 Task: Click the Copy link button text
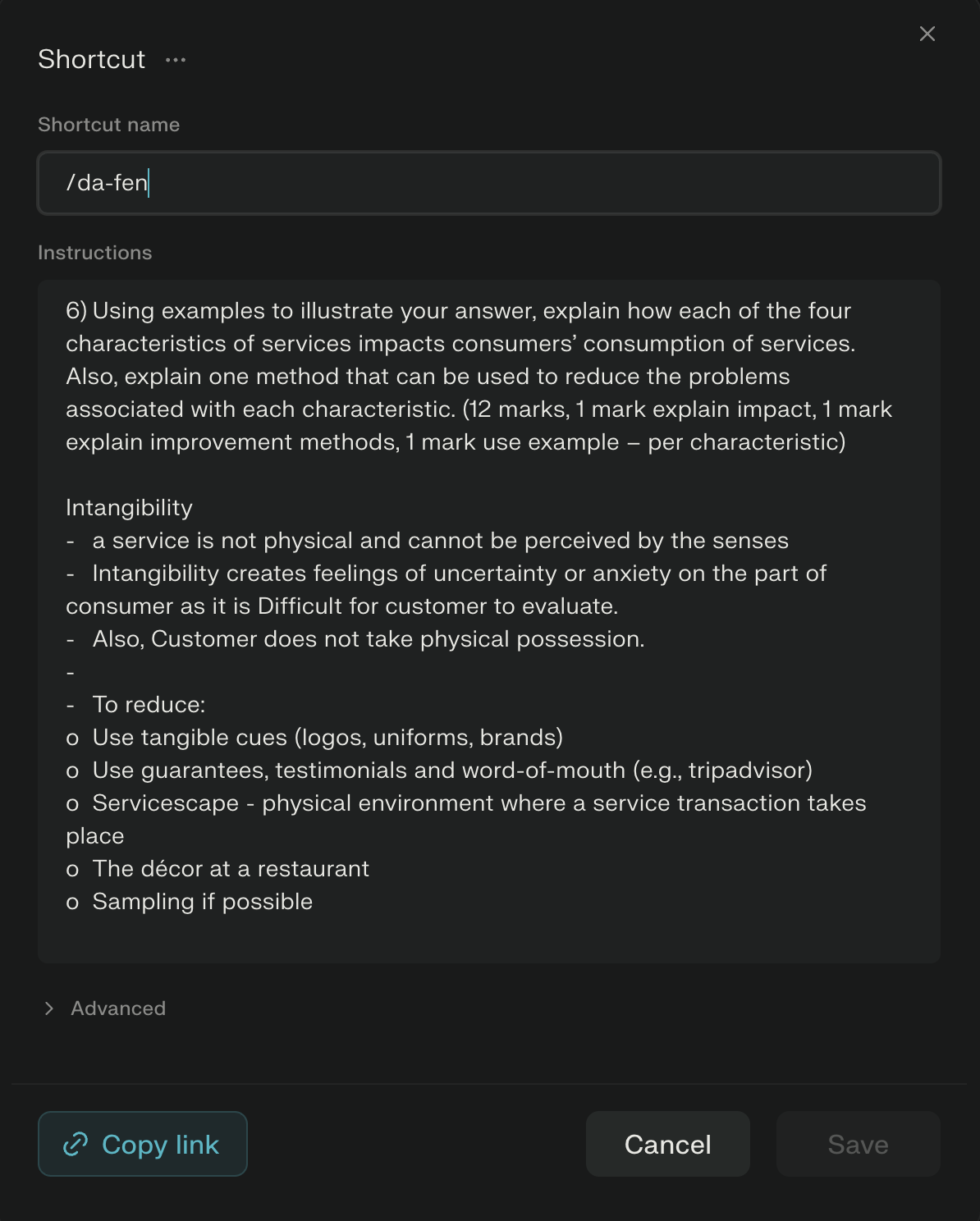(160, 1144)
